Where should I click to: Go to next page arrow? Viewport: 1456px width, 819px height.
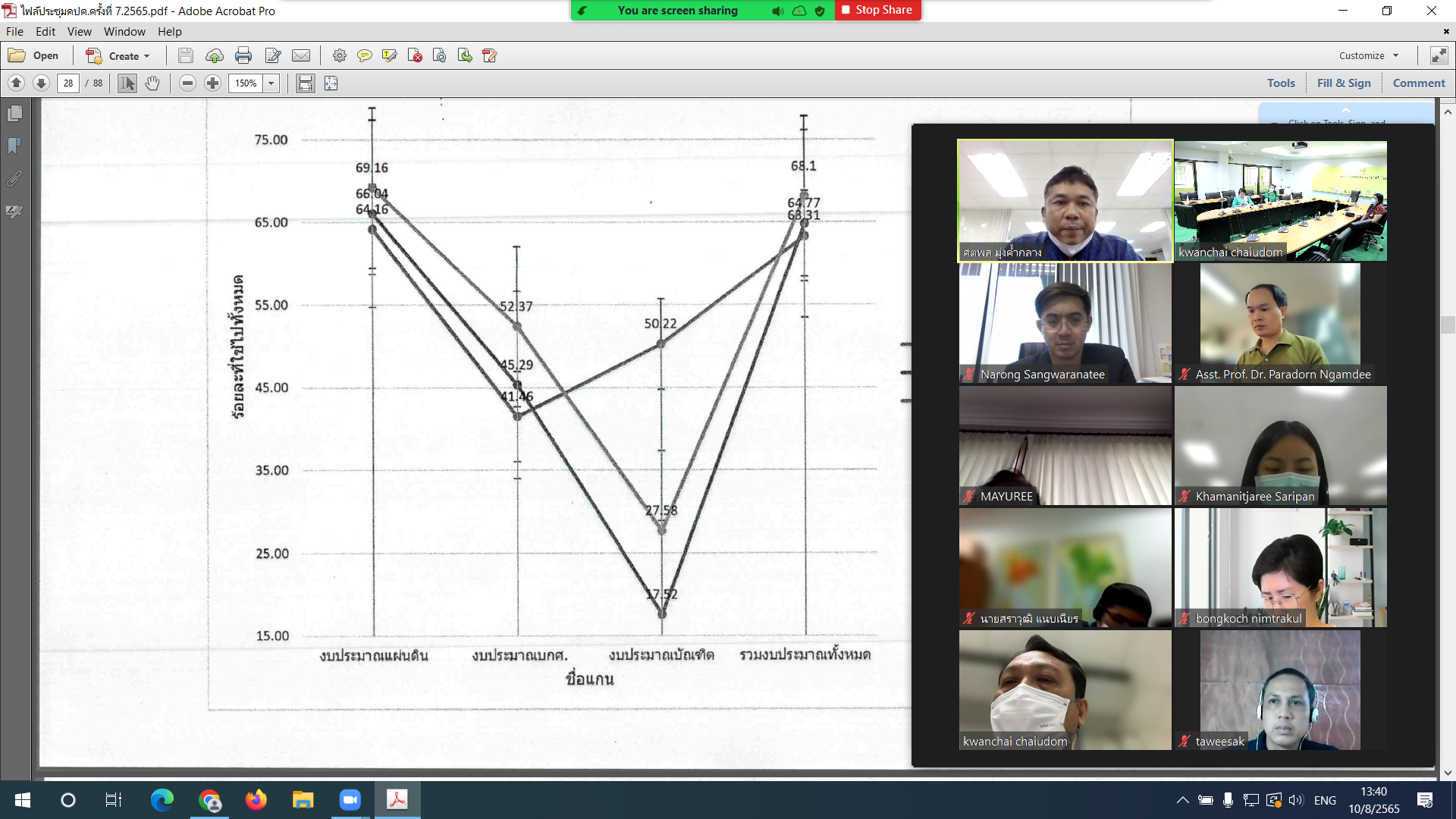click(x=42, y=83)
